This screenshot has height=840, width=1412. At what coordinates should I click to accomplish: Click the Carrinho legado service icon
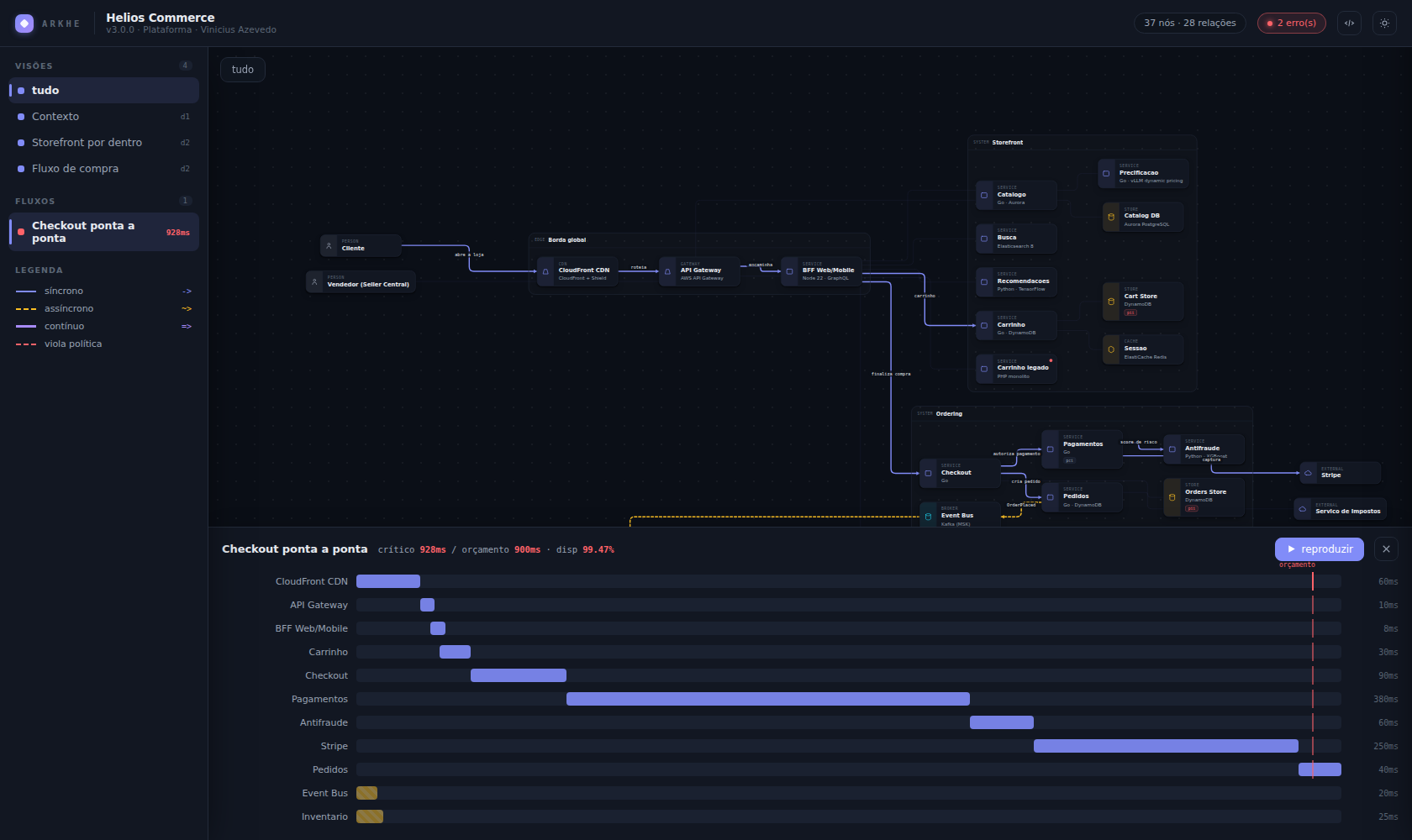coord(984,369)
